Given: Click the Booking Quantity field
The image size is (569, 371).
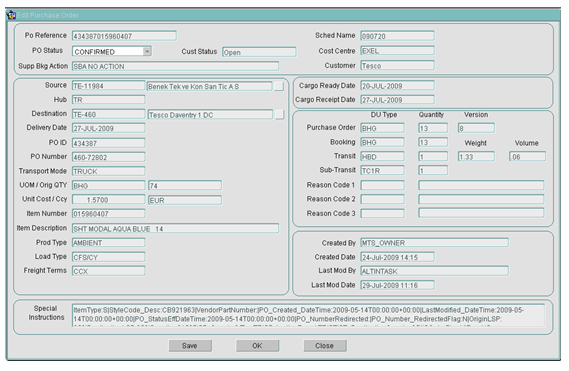Looking at the screenshot, I should coord(433,142).
